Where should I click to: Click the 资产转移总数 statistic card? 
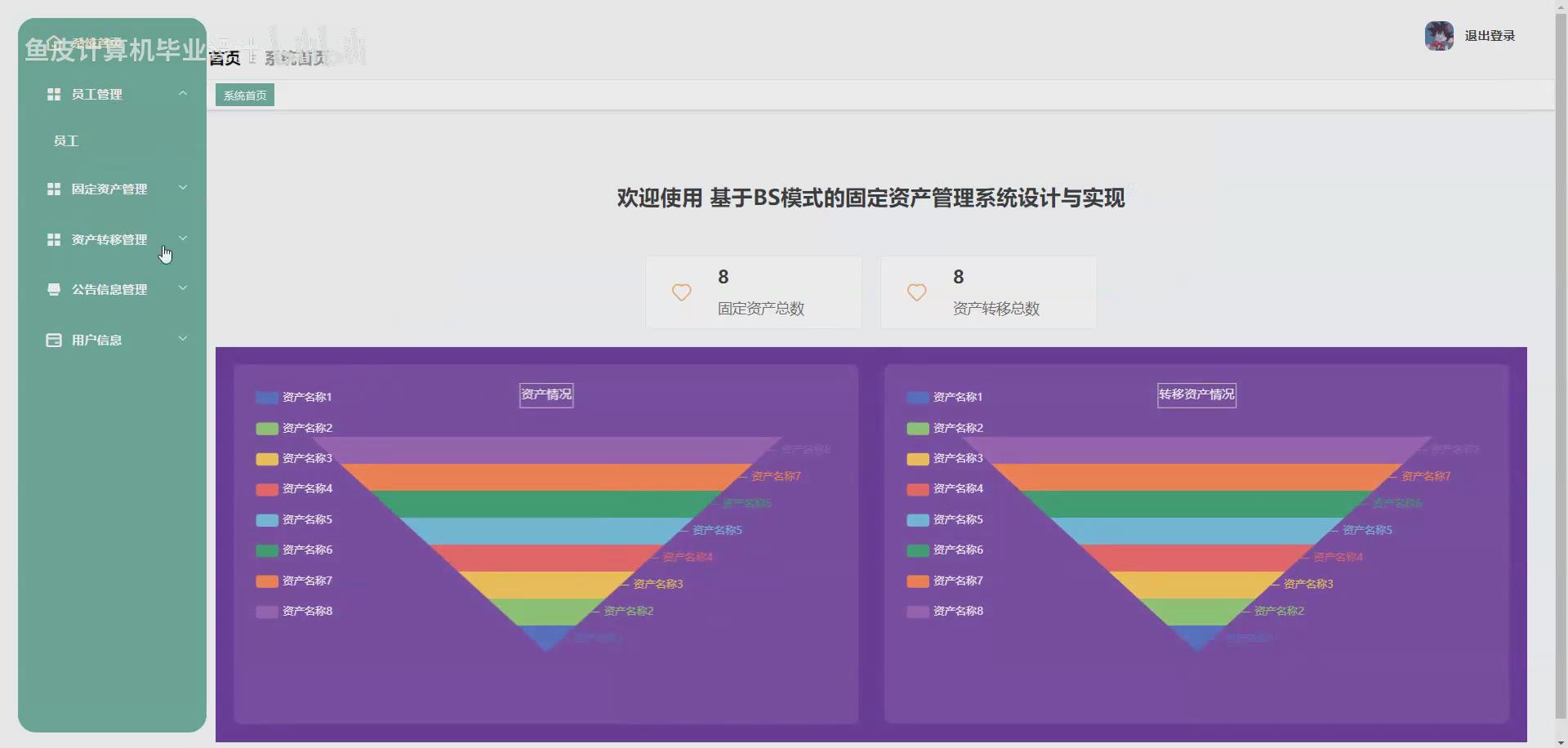coord(988,292)
